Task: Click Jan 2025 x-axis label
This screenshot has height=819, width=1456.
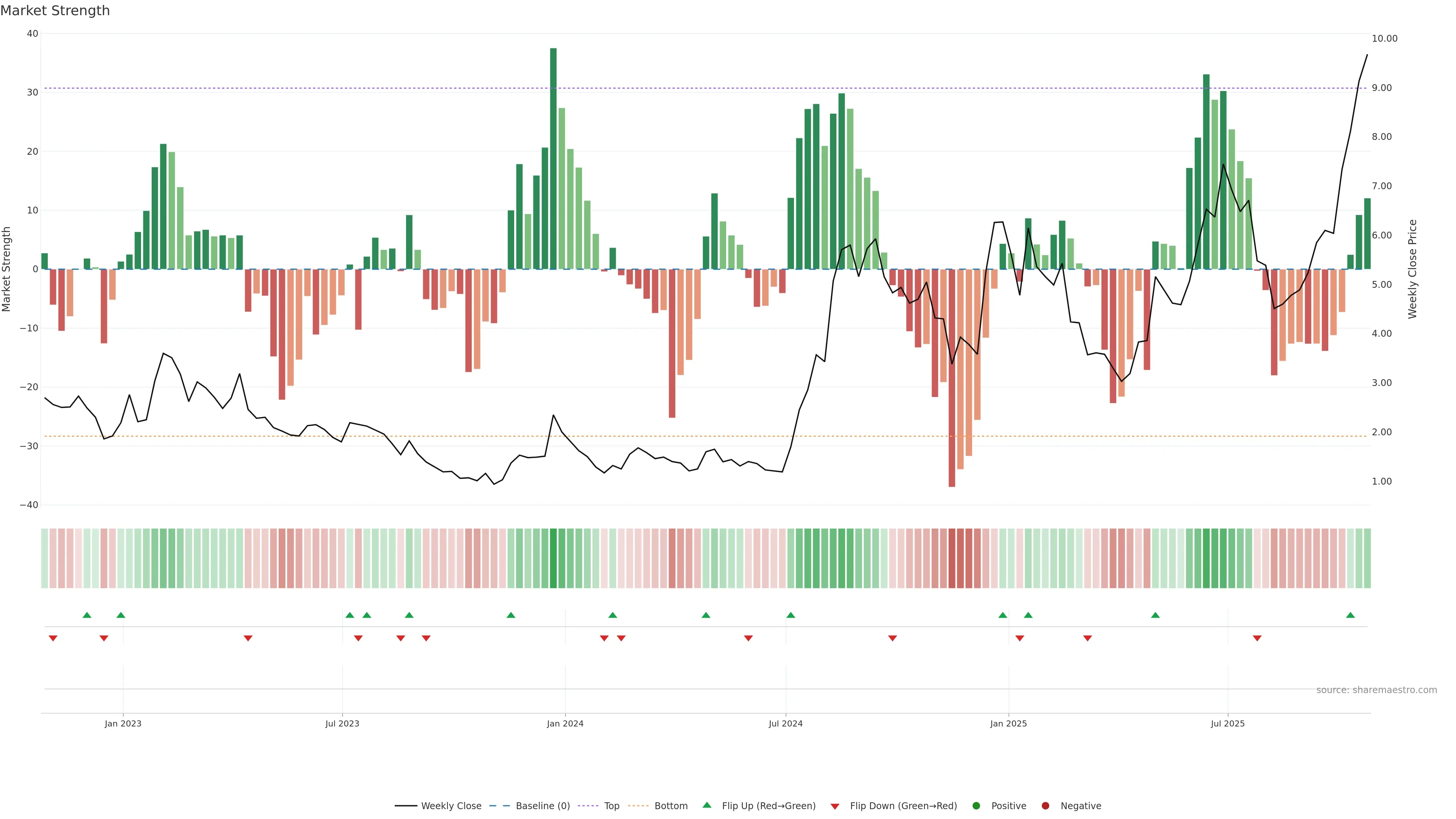Action: click(x=1008, y=723)
